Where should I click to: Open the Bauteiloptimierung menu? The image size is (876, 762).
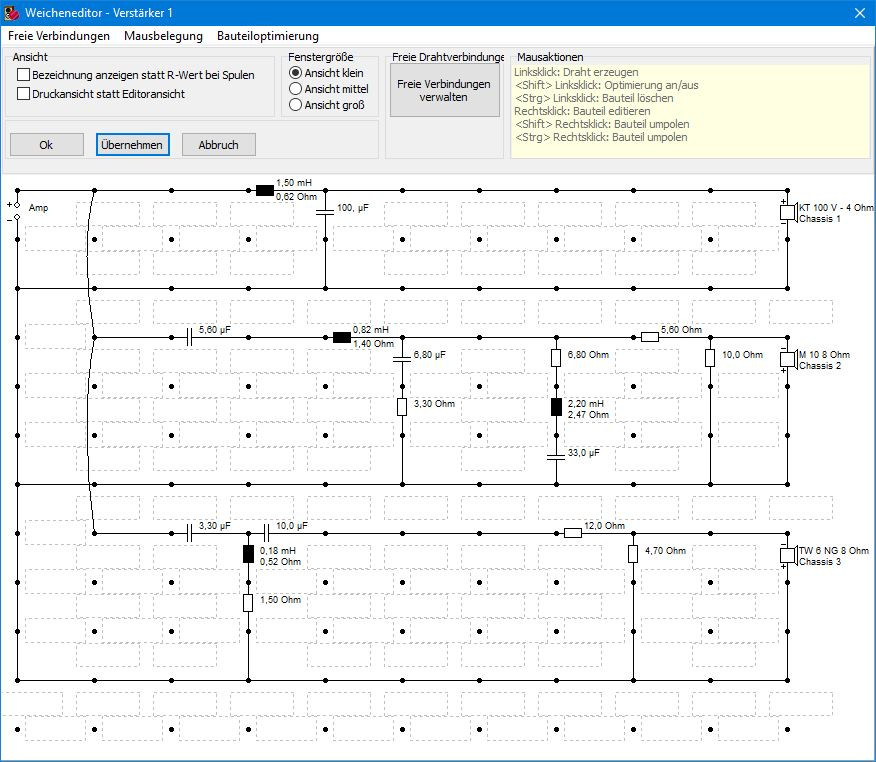pyautogui.click(x=268, y=36)
